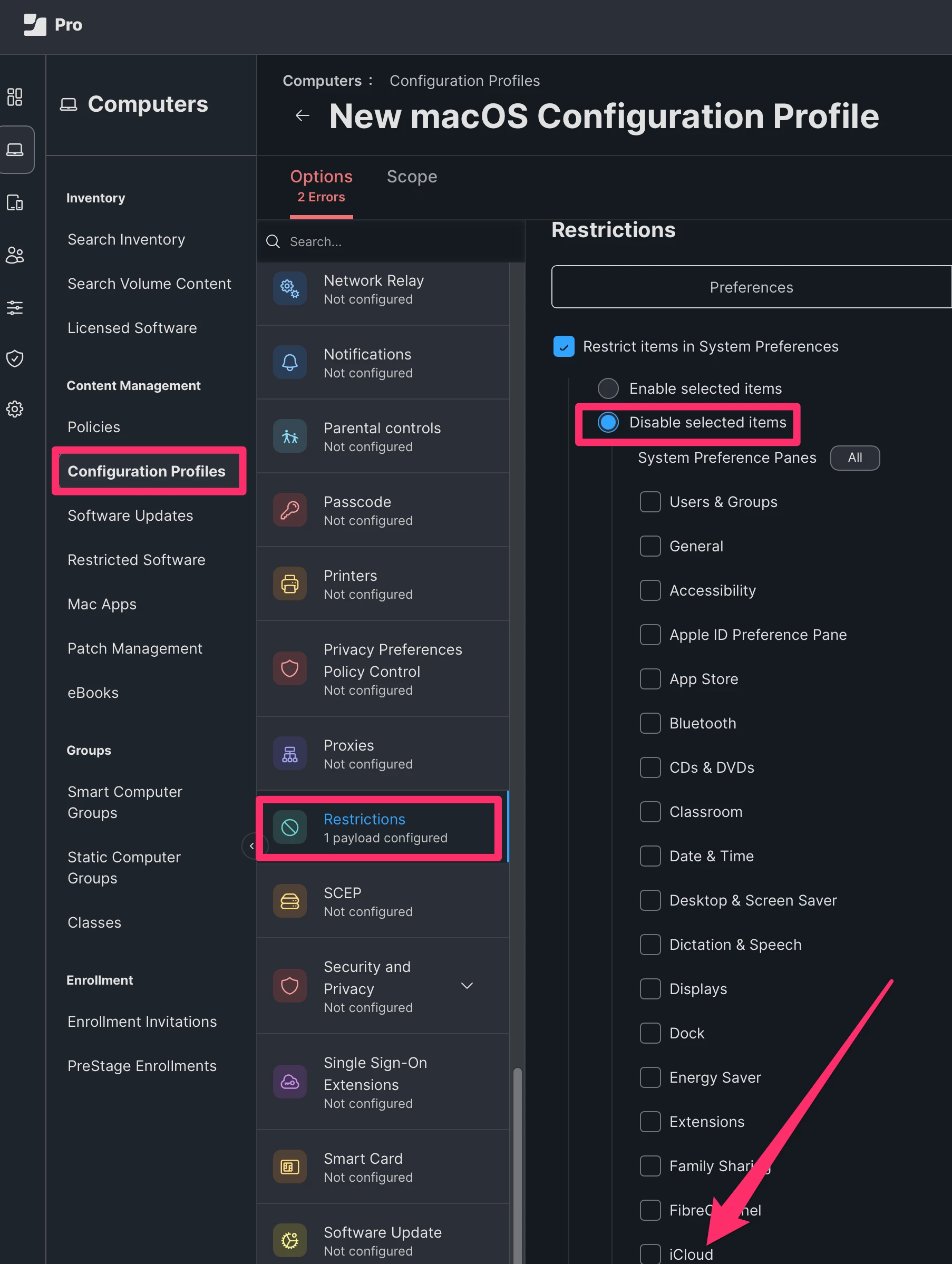952x1264 pixels.
Task: Open PreStage Enrollments in the sidebar
Action: pos(142,1066)
